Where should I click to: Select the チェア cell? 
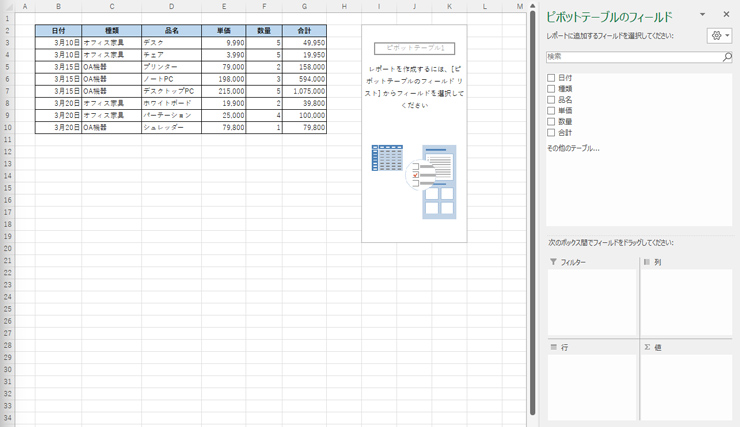coord(171,55)
